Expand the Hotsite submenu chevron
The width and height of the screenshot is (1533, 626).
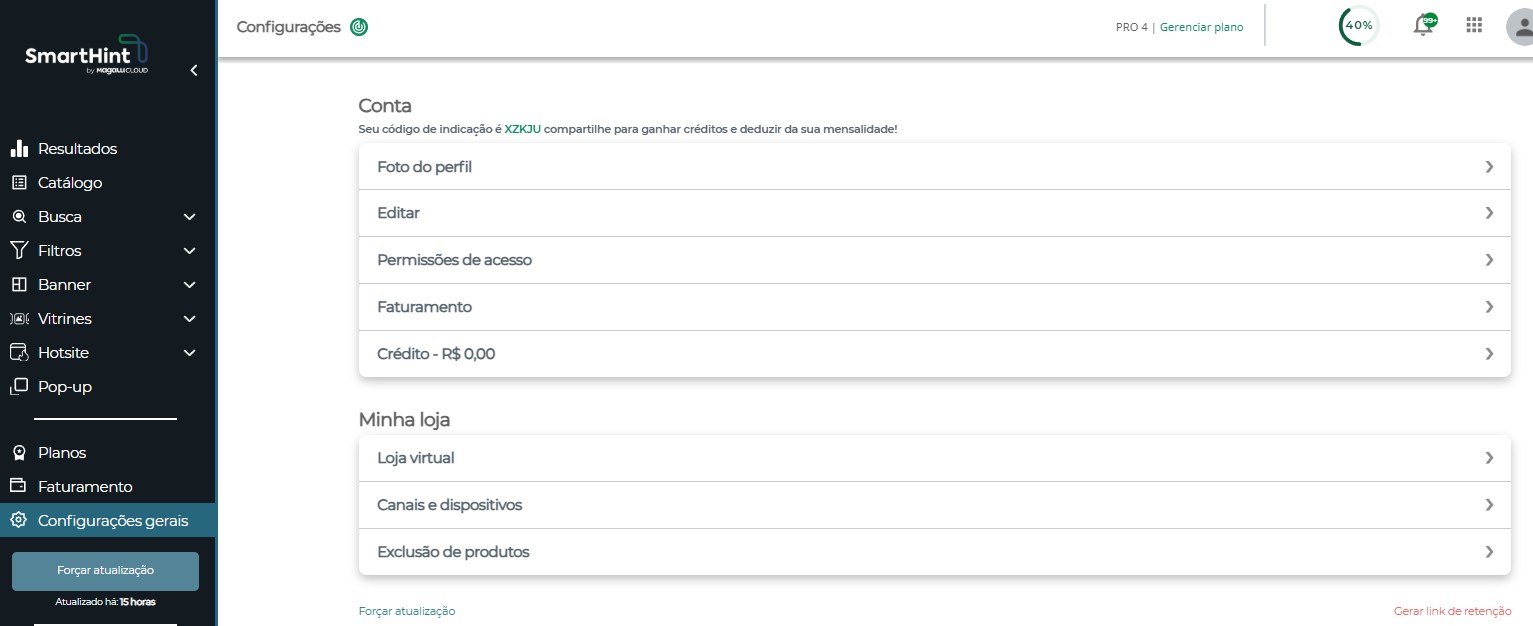pyautogui.click(x=190, y=353)
